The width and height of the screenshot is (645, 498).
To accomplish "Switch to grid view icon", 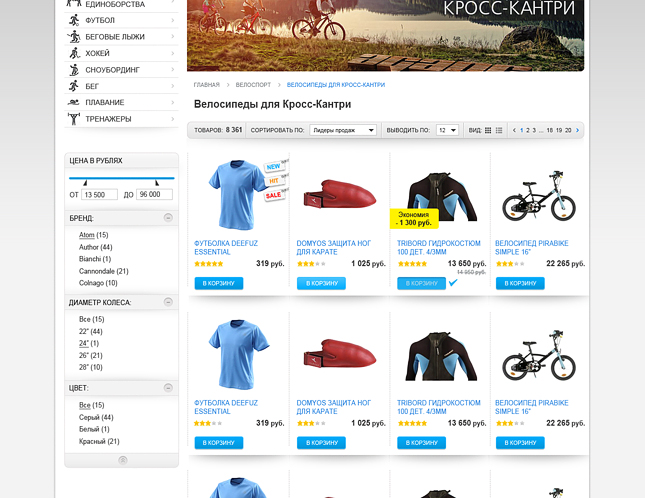I will 488,130.
